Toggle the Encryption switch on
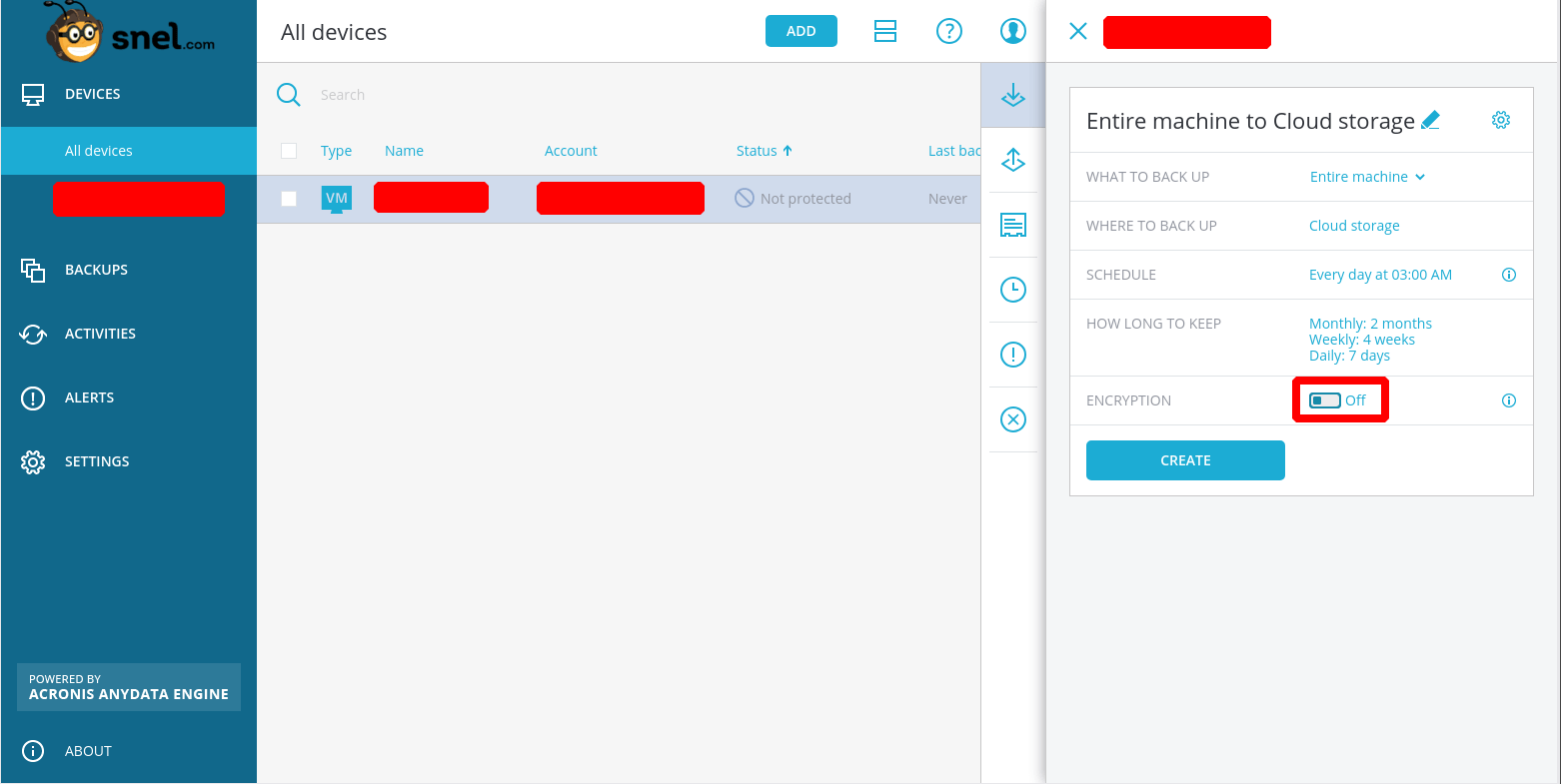Viewport: 1561px width, 784px height. tap(1325, 400)
